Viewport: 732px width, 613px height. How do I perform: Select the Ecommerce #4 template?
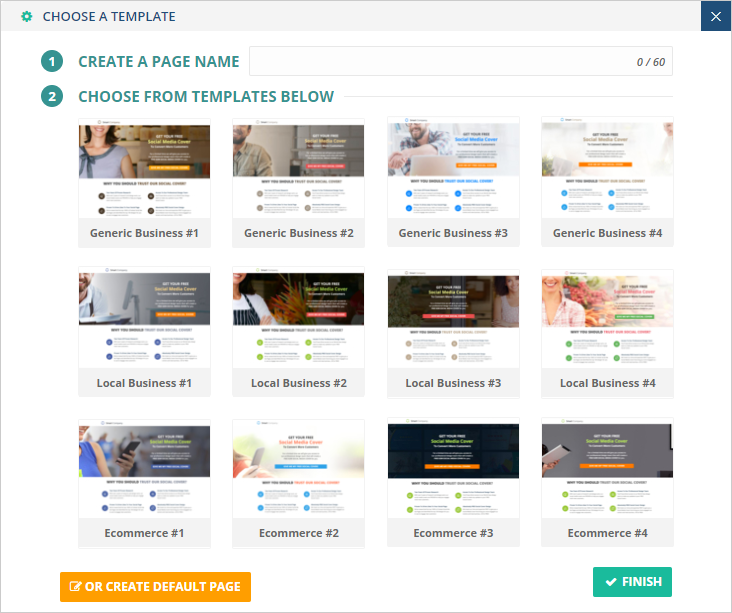pyautogui.click(x=607, y=469)
